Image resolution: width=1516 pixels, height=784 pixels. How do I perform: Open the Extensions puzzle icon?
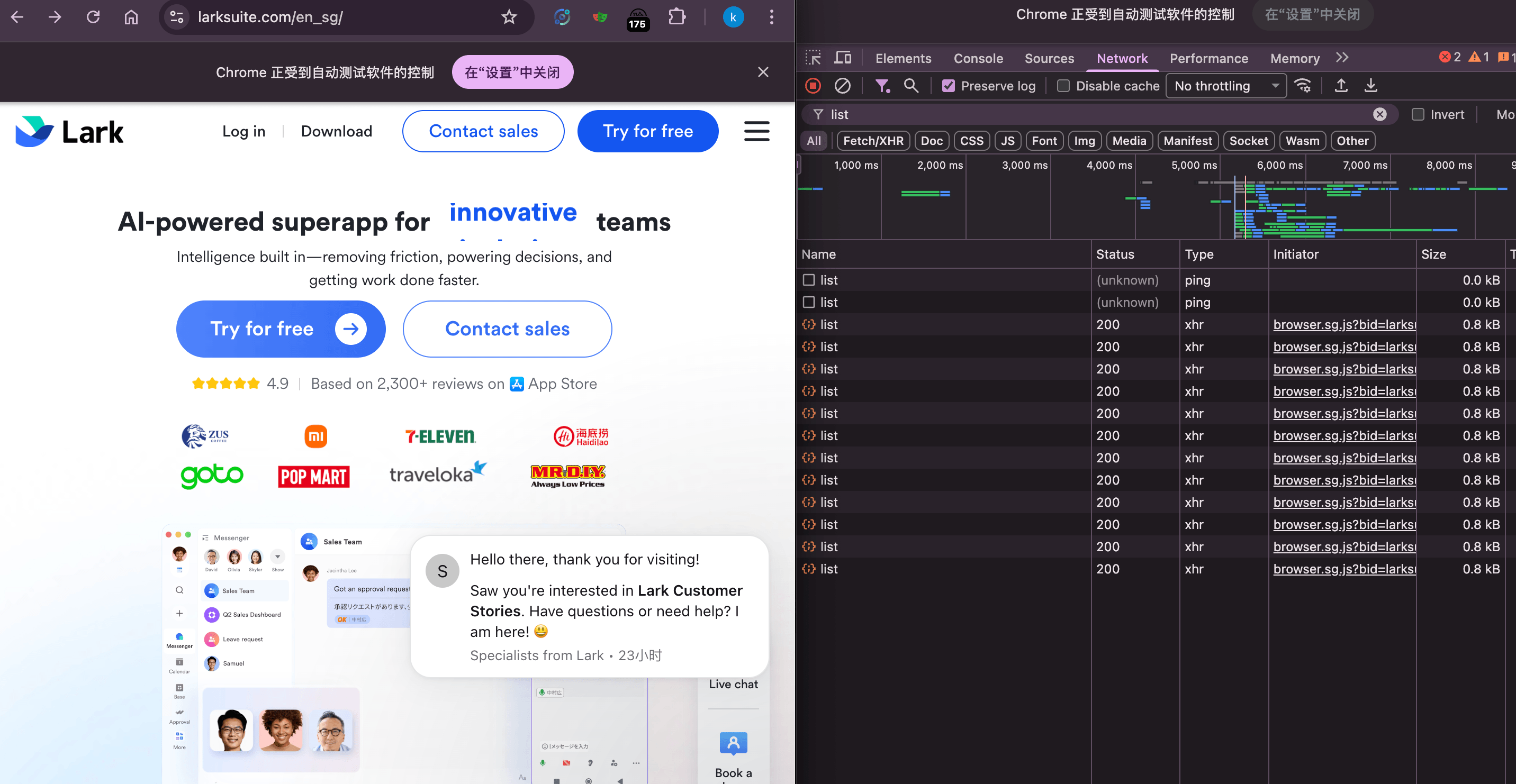click(677, 17)
